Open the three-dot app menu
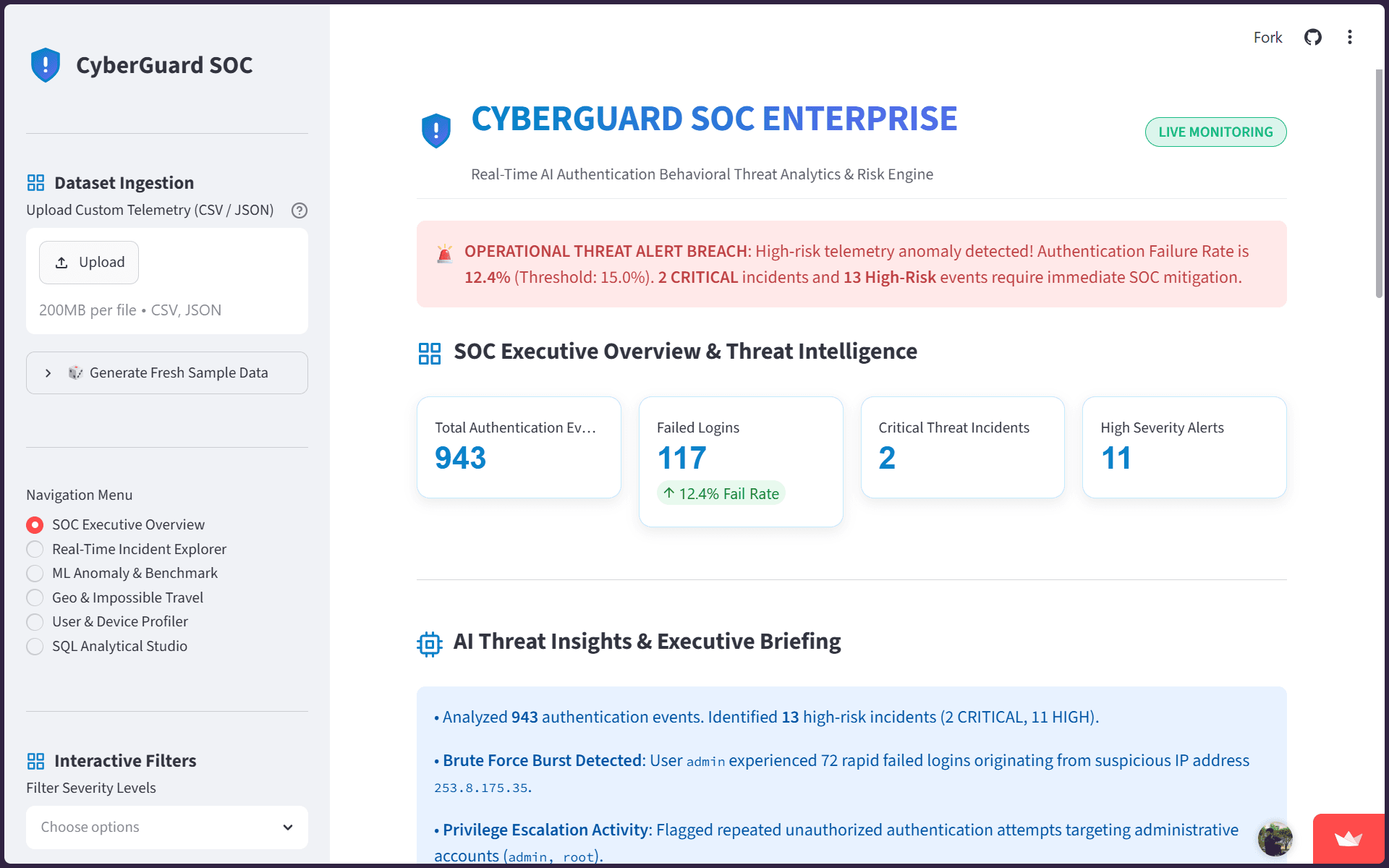Image resolution: width=1389 pixels, height=868 pixels. (x=1350, y=37)
